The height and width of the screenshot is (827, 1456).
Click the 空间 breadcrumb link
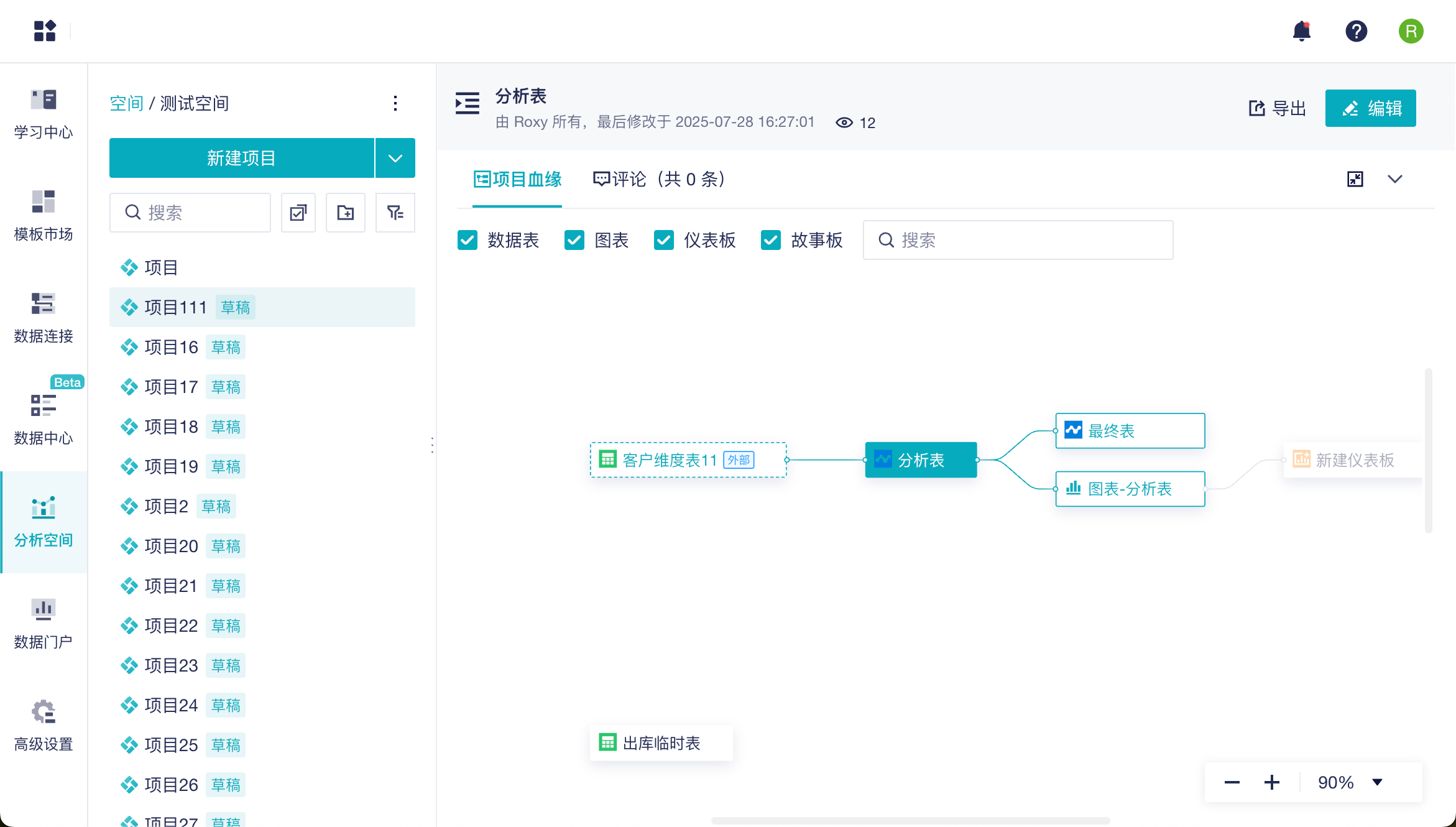pos(126,103)
